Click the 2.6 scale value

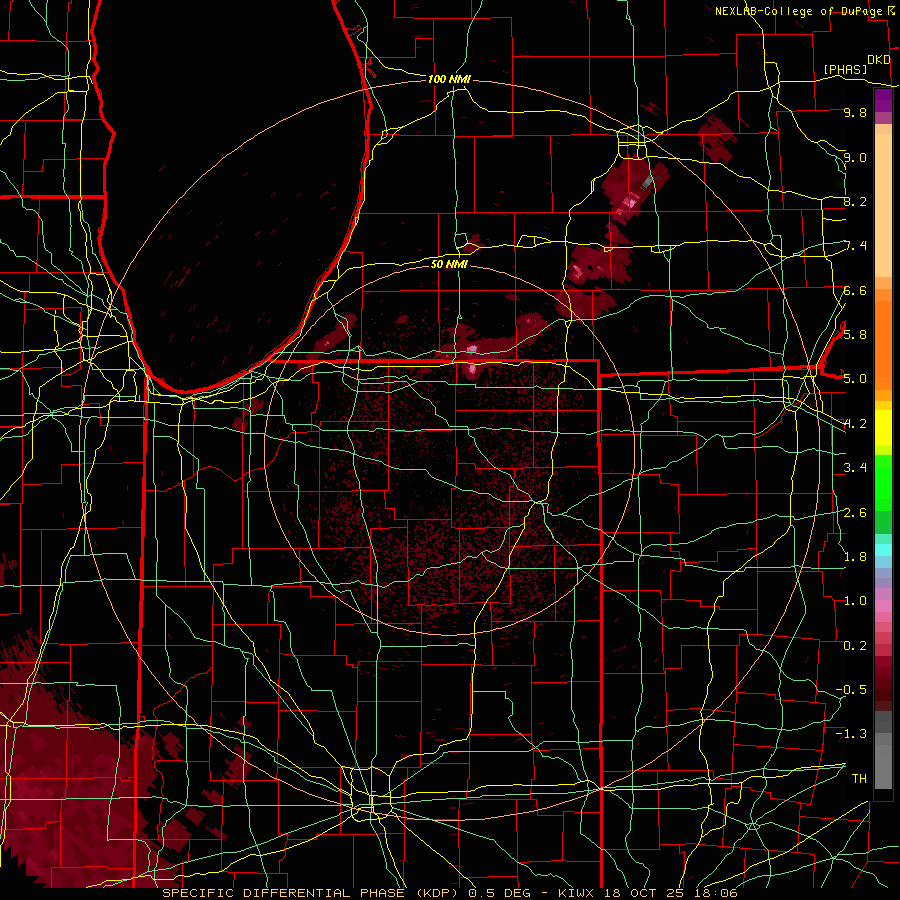point(855,512)
